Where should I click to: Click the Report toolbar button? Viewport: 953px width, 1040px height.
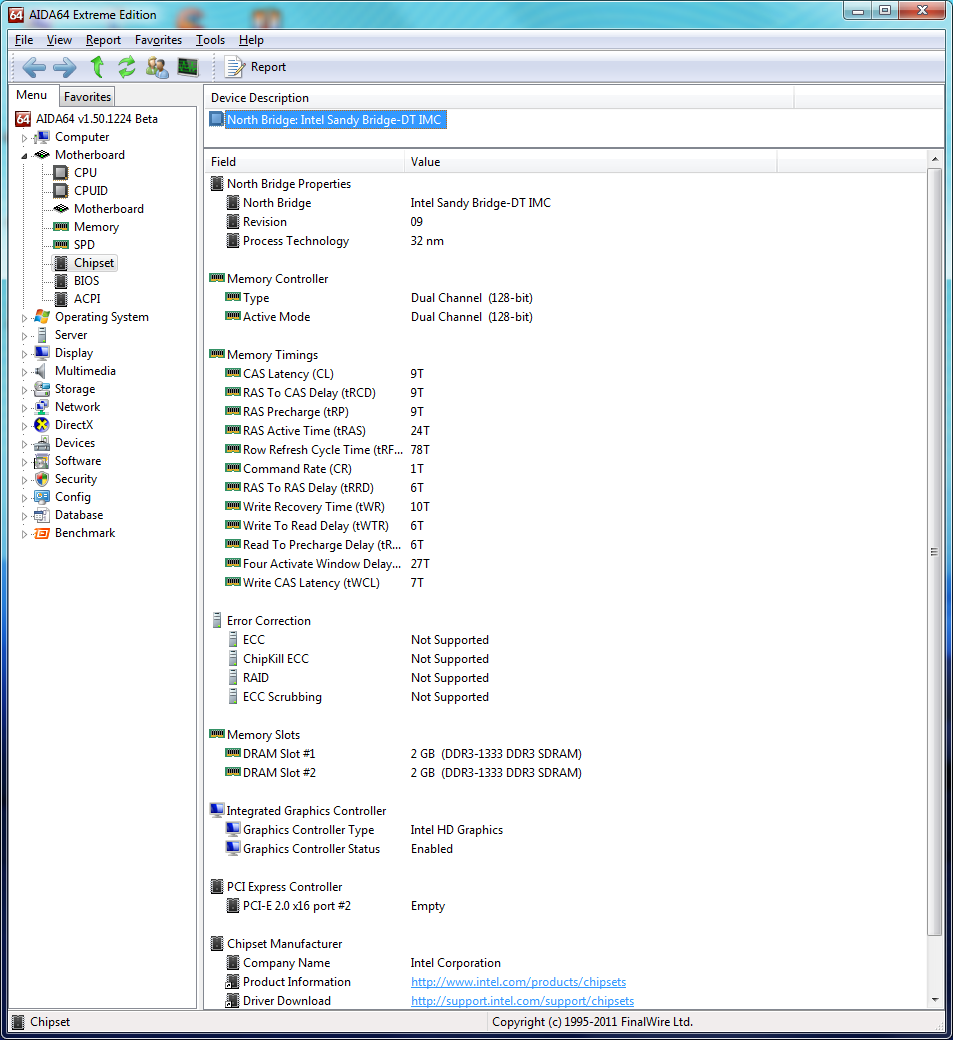click(x=256, y=67)
